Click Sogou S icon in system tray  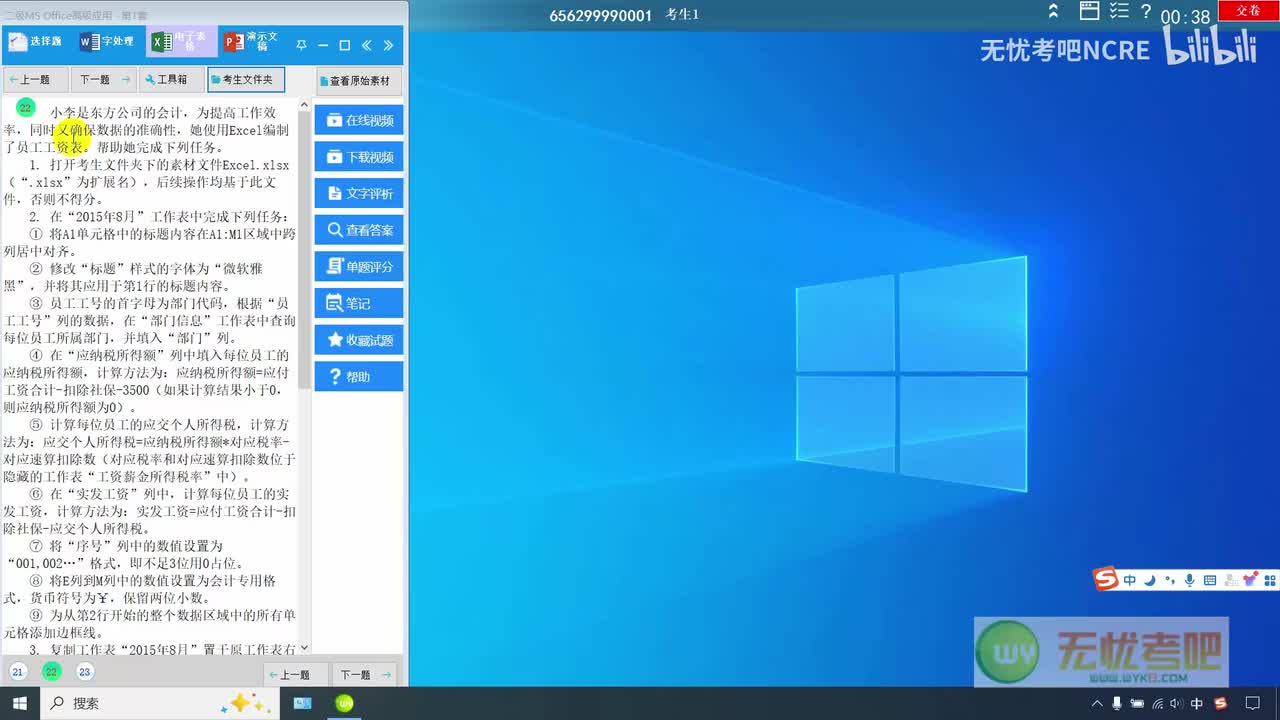[1220, 704]
